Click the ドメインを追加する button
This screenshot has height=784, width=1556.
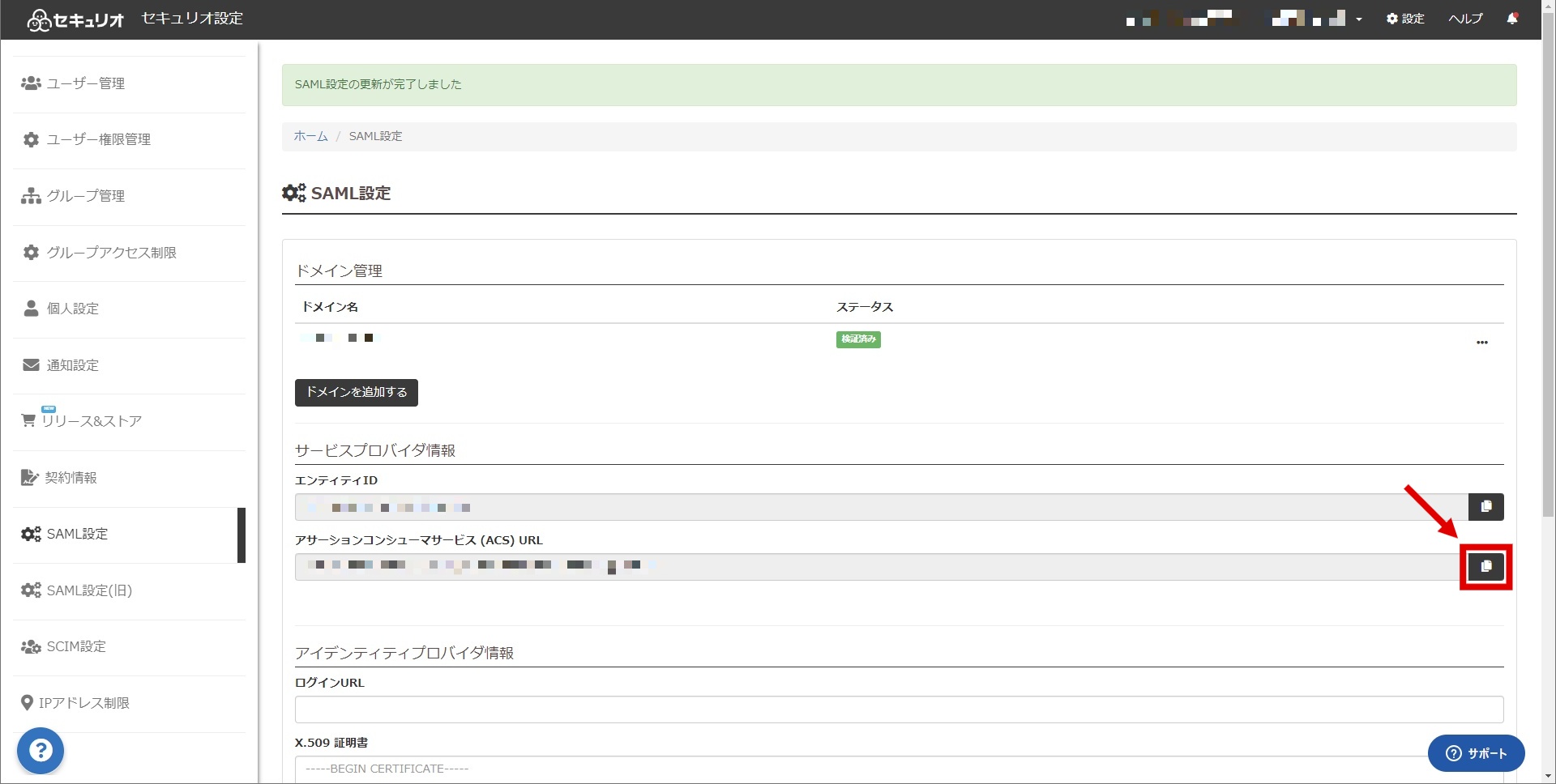point(357,393)
